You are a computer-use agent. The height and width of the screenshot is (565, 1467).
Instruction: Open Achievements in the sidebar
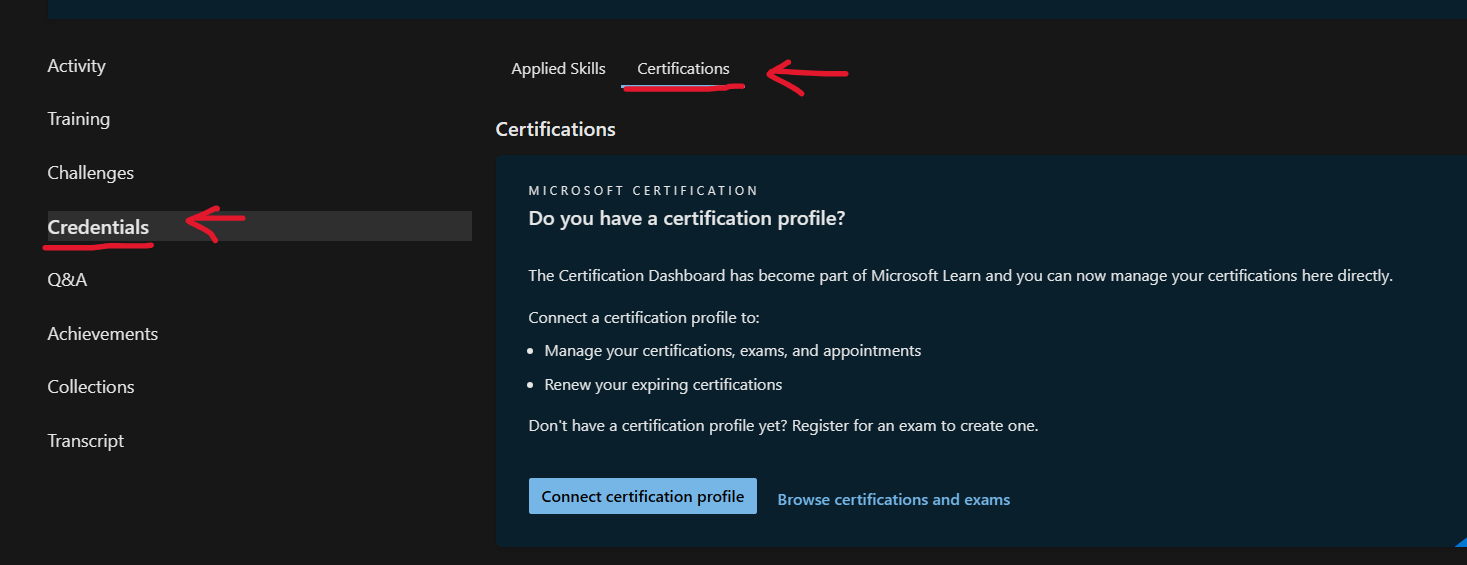tap(102, 334)
